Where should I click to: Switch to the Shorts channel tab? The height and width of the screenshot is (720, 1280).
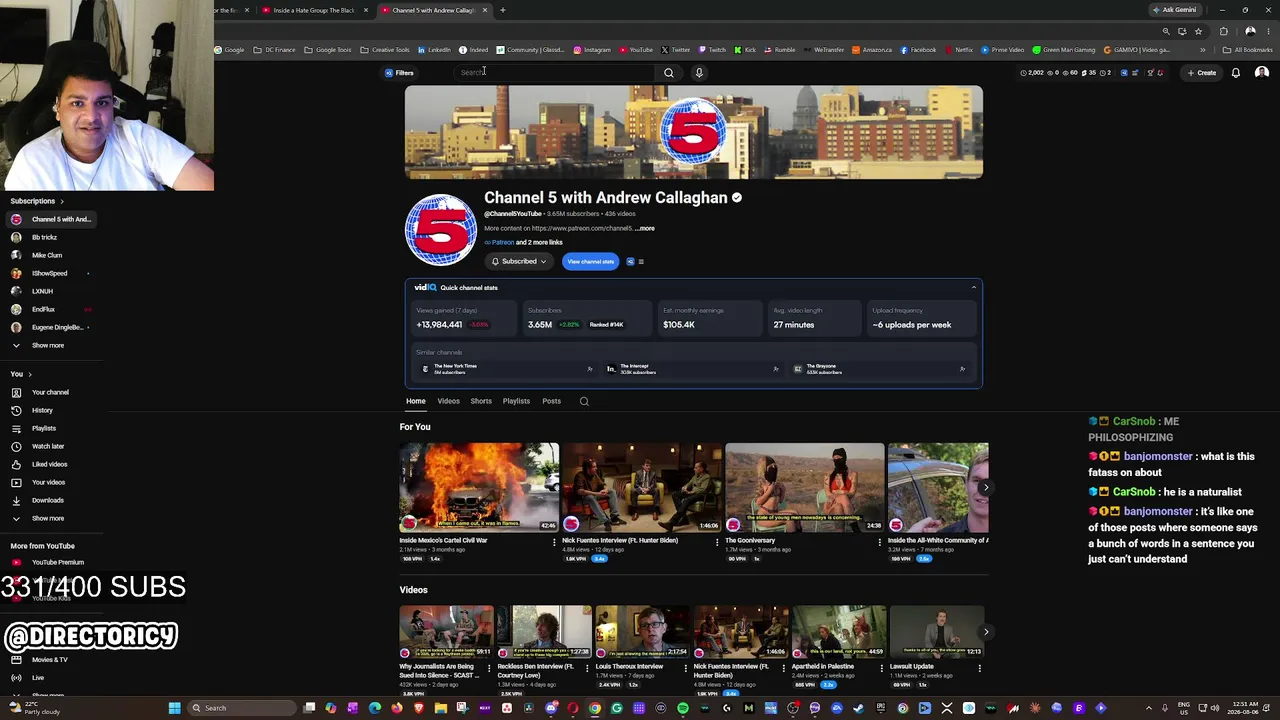481,401
